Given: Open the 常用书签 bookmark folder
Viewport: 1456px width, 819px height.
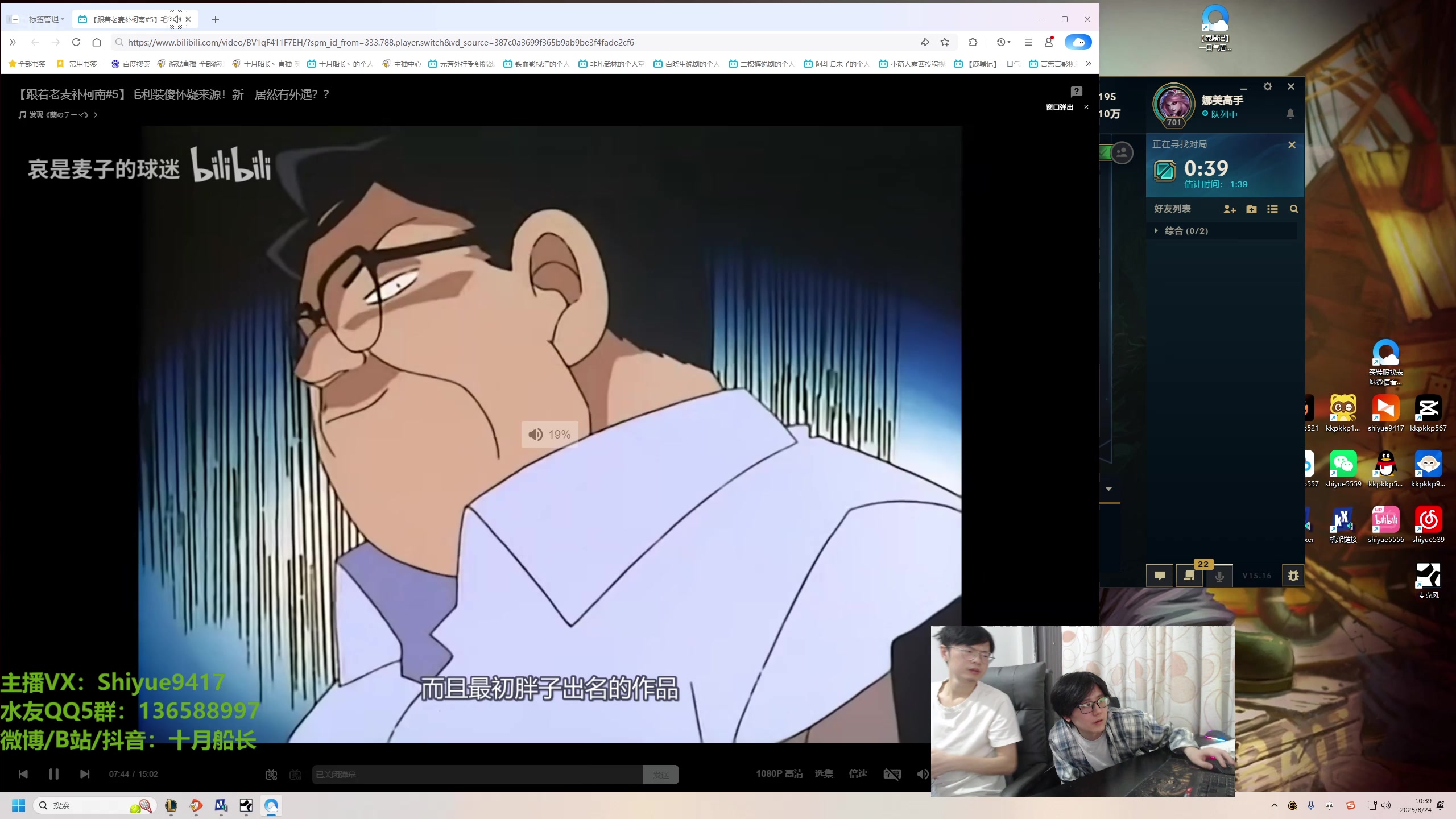Looking at the screenshot, I should point(77,64).
